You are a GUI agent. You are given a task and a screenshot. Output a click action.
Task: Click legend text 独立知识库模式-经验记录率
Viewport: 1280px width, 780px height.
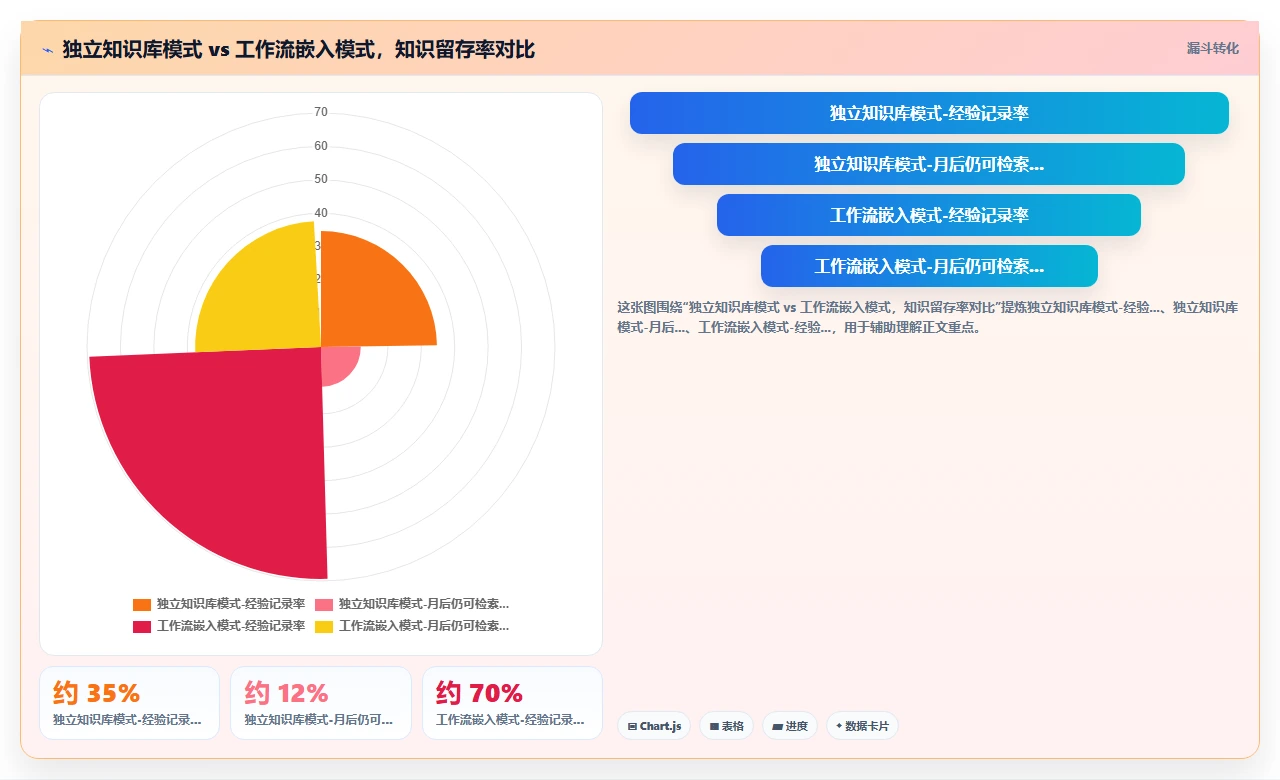[x=231, y=604]
